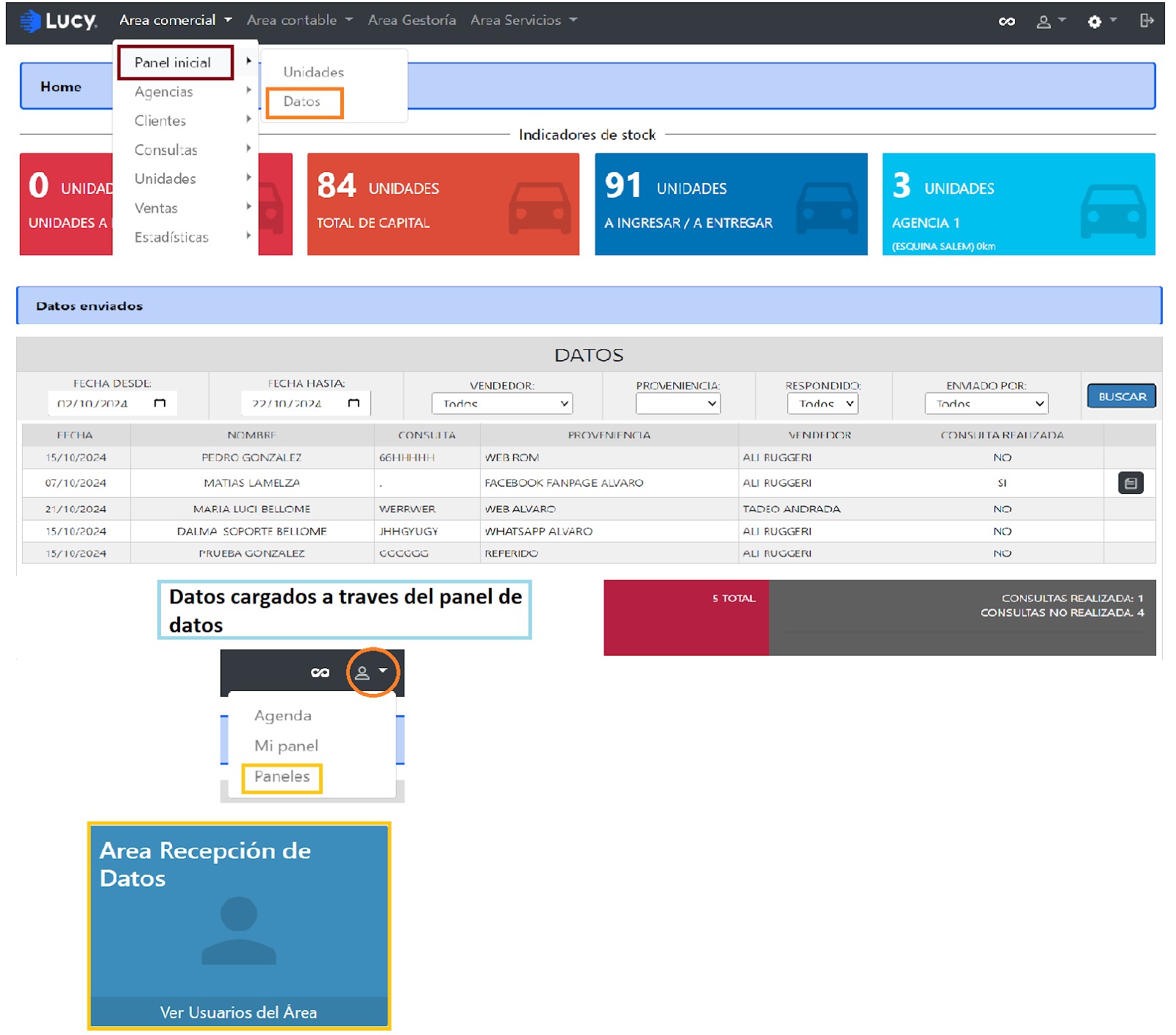Select Ventas menu entry

pyautogui.click(x=156, y=208)
